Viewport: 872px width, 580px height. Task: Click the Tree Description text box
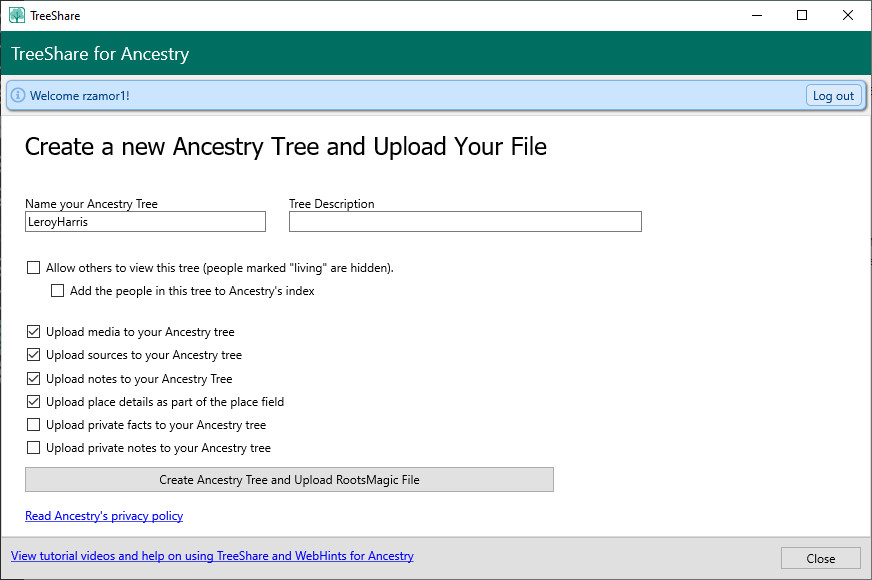pyautogui.click(x=465, y=222)
